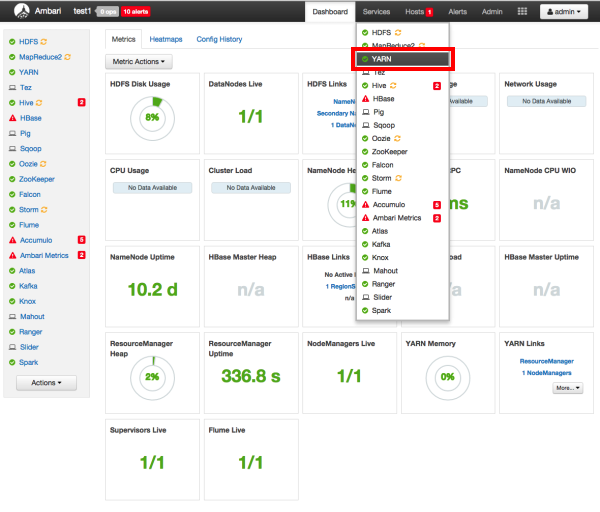Open the admin user dropdown

tap(564, 11)
